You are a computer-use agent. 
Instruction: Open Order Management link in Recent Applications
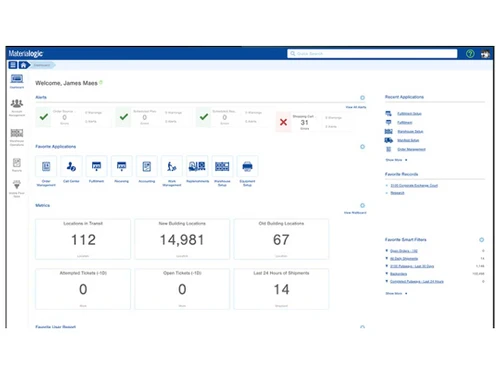411,149
